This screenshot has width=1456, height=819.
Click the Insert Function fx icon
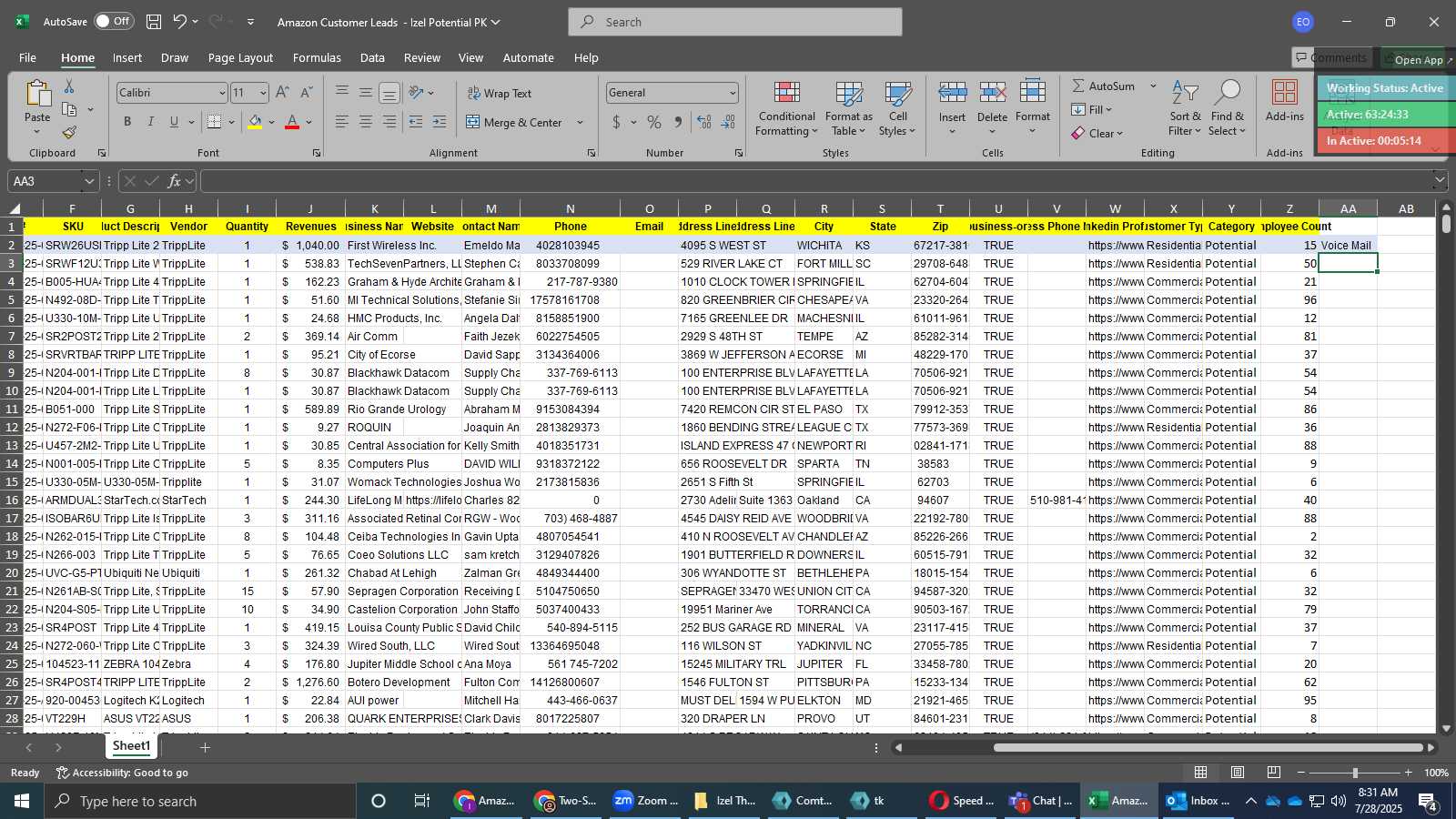point(175,181)
